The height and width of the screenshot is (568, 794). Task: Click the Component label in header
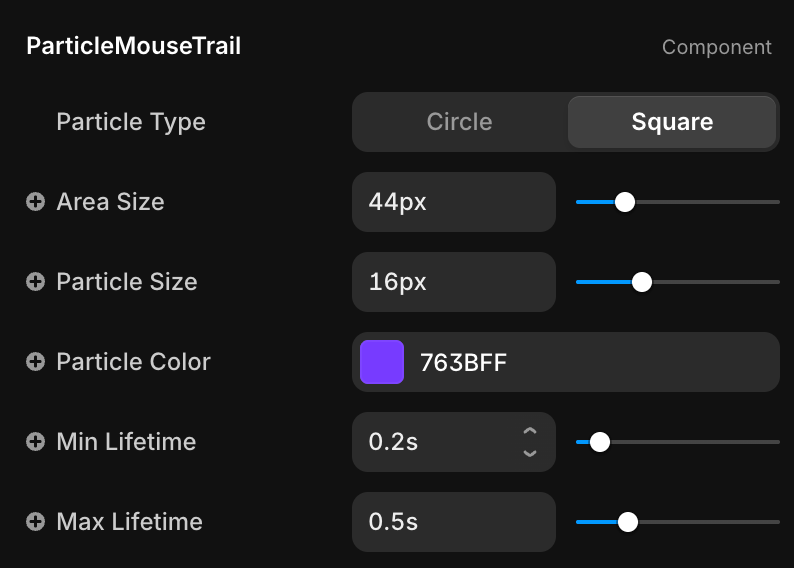716,47
